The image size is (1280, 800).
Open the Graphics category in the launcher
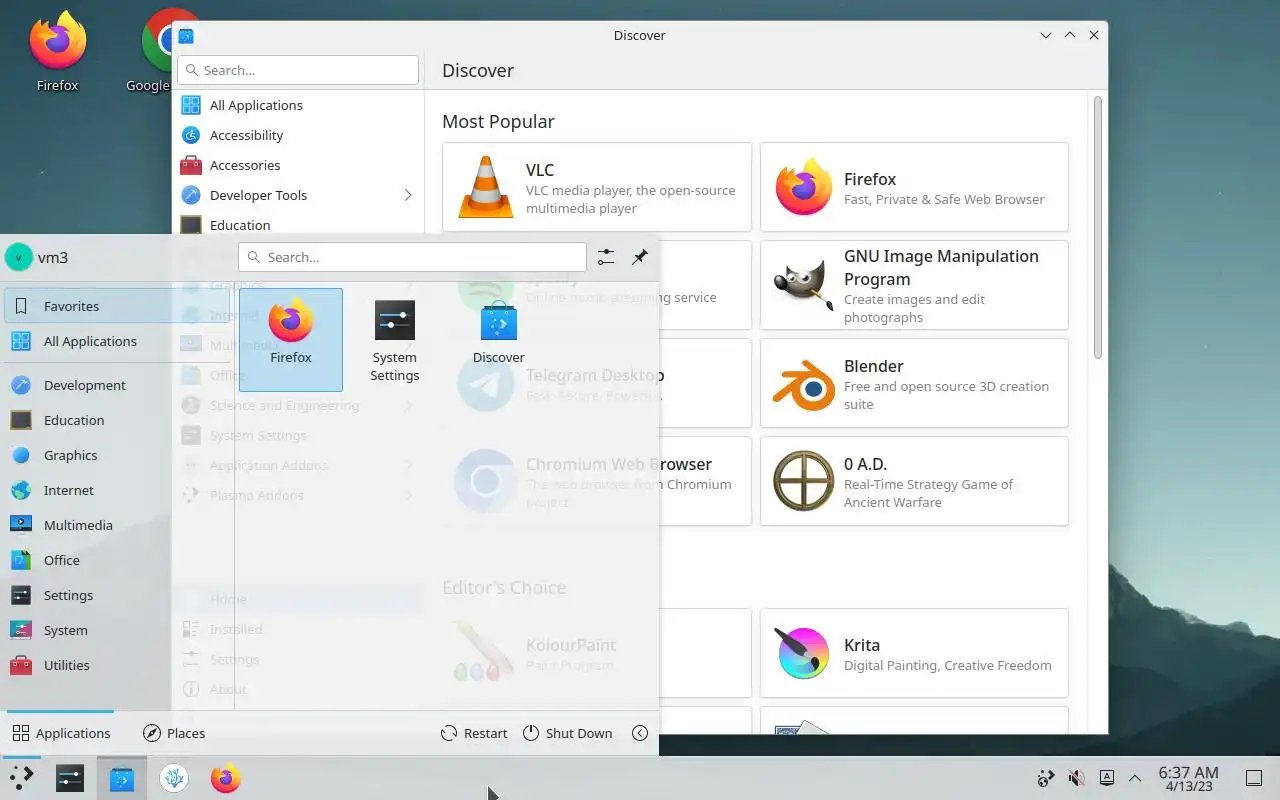pos(117,455)
